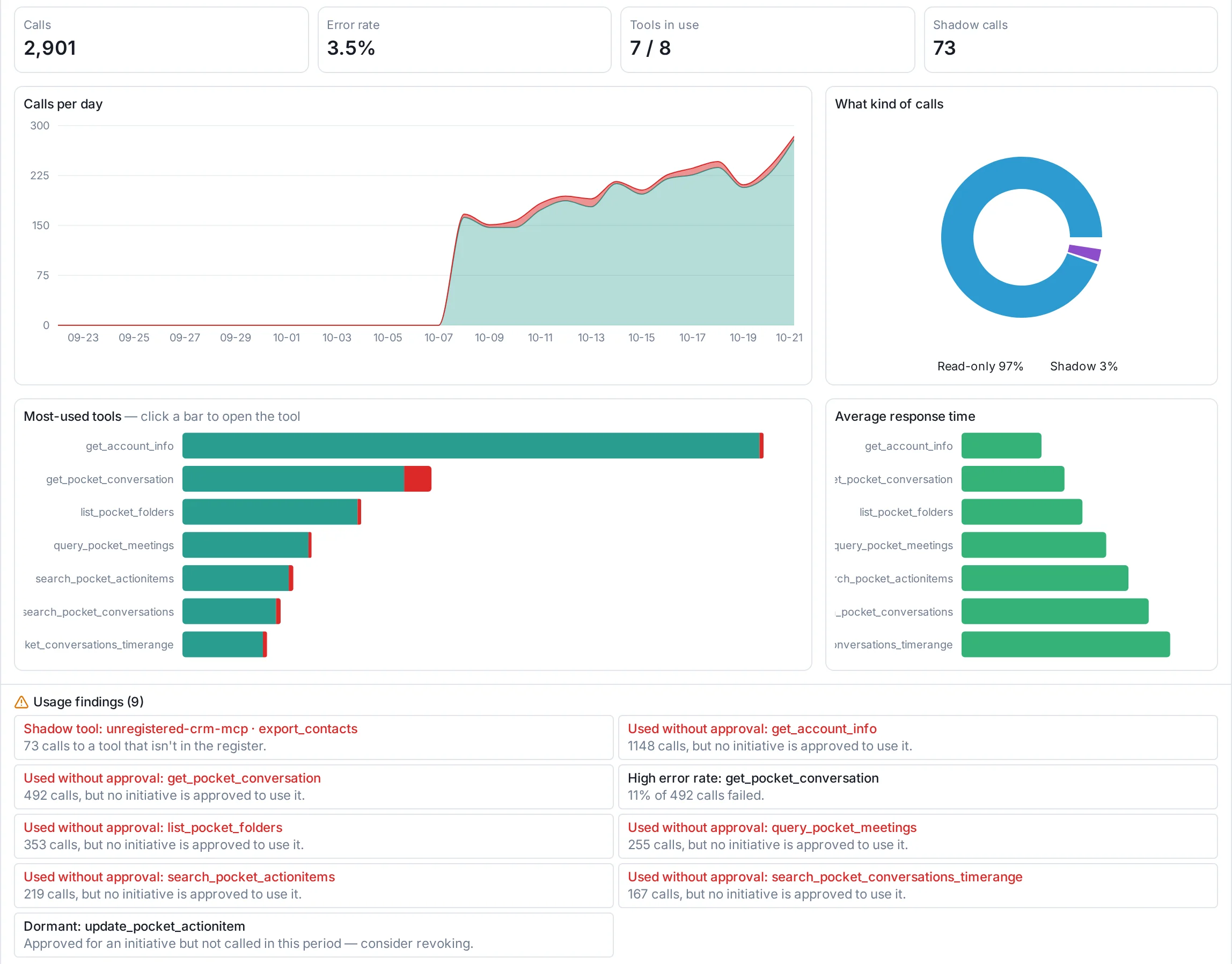This screenshot has width=1232, height=964.
Task: Click the Usage findings (9) heading
Action: [x=89, y=702]
